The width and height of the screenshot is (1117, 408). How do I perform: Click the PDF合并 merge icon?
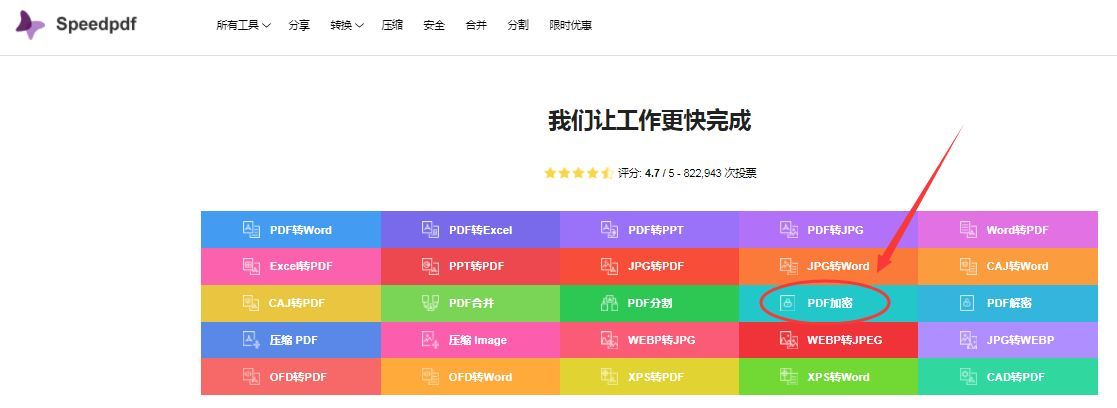430,303
